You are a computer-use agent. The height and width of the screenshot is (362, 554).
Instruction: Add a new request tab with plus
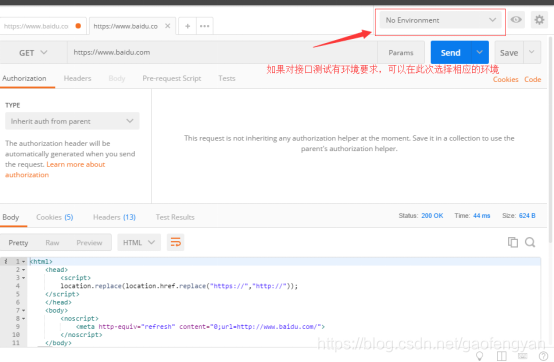[188, 26]
